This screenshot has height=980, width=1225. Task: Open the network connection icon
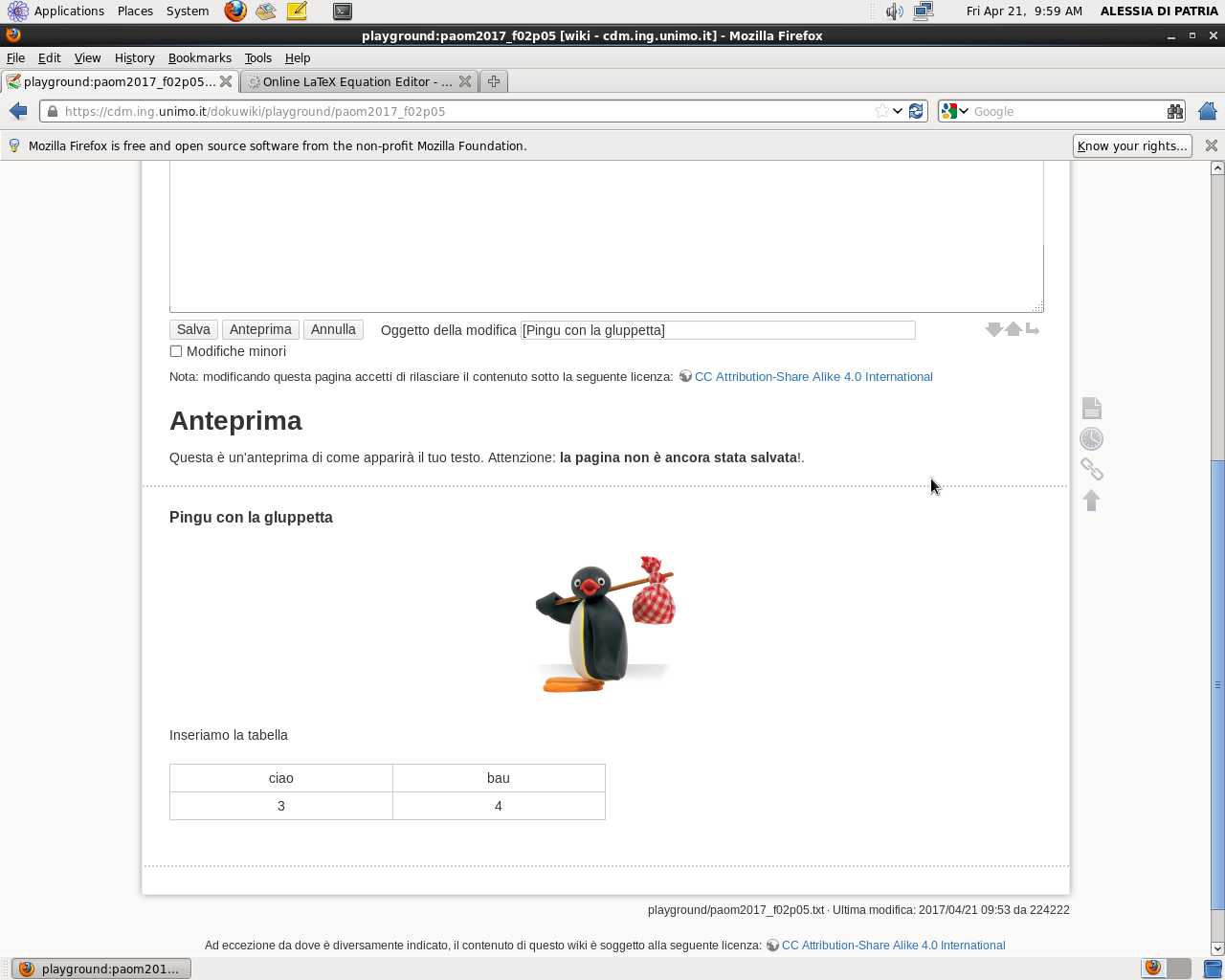924,11
